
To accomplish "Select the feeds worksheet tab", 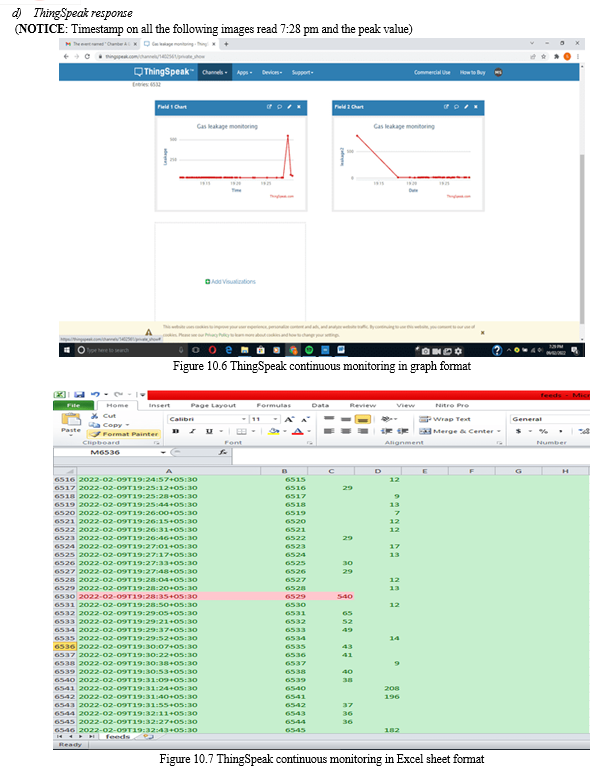I will point(118,737).
